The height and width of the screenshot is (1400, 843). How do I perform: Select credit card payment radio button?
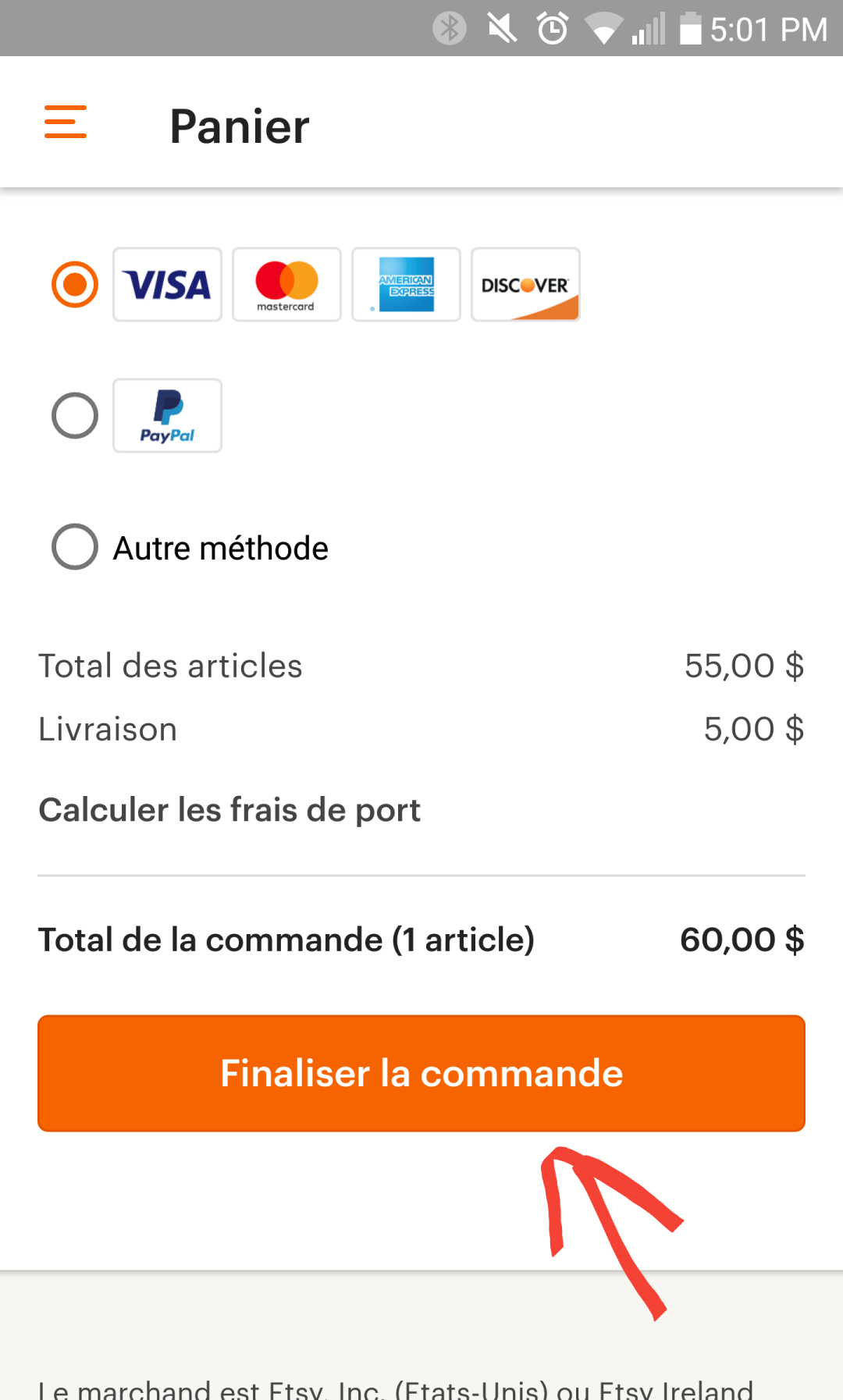[x=75, y=285]
